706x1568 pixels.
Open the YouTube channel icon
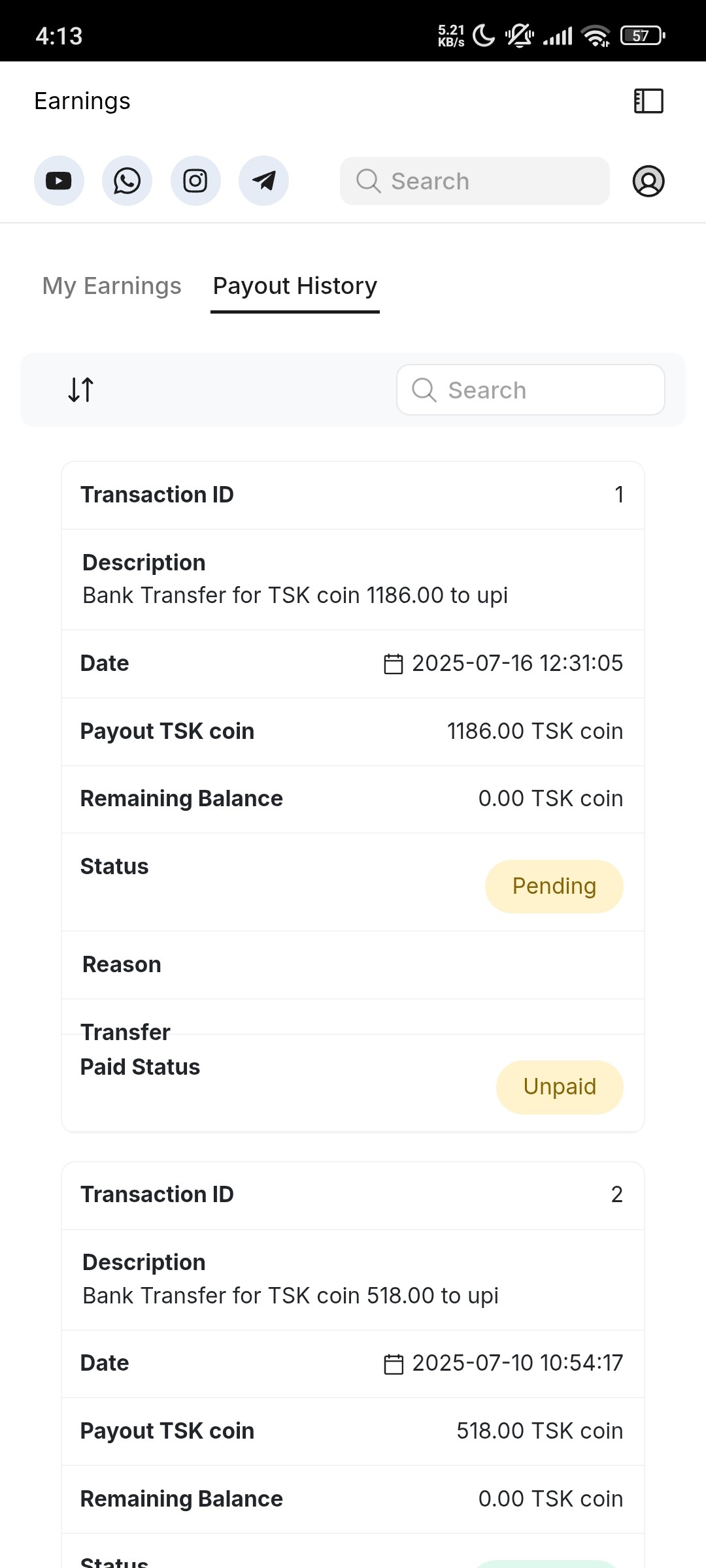pyautogui.click(x=59, y=181)
